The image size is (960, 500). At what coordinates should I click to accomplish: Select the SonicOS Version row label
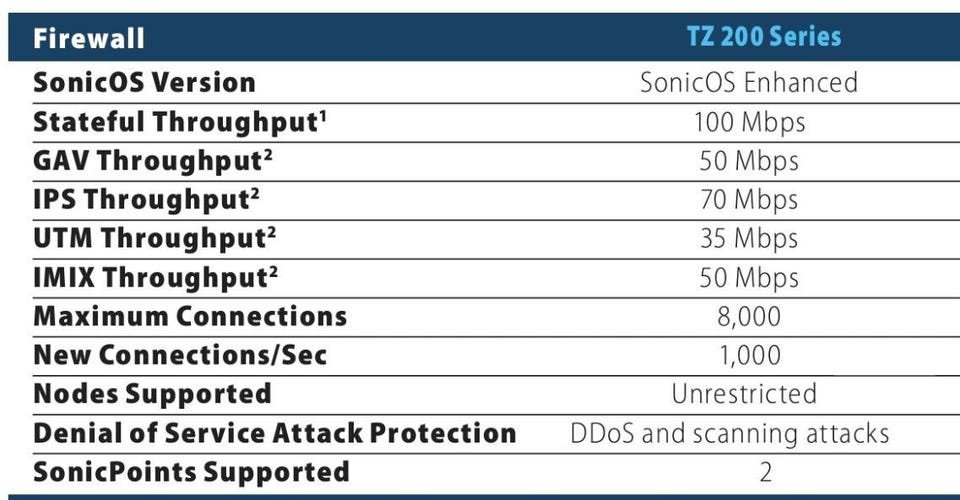[x=144, y=83]
